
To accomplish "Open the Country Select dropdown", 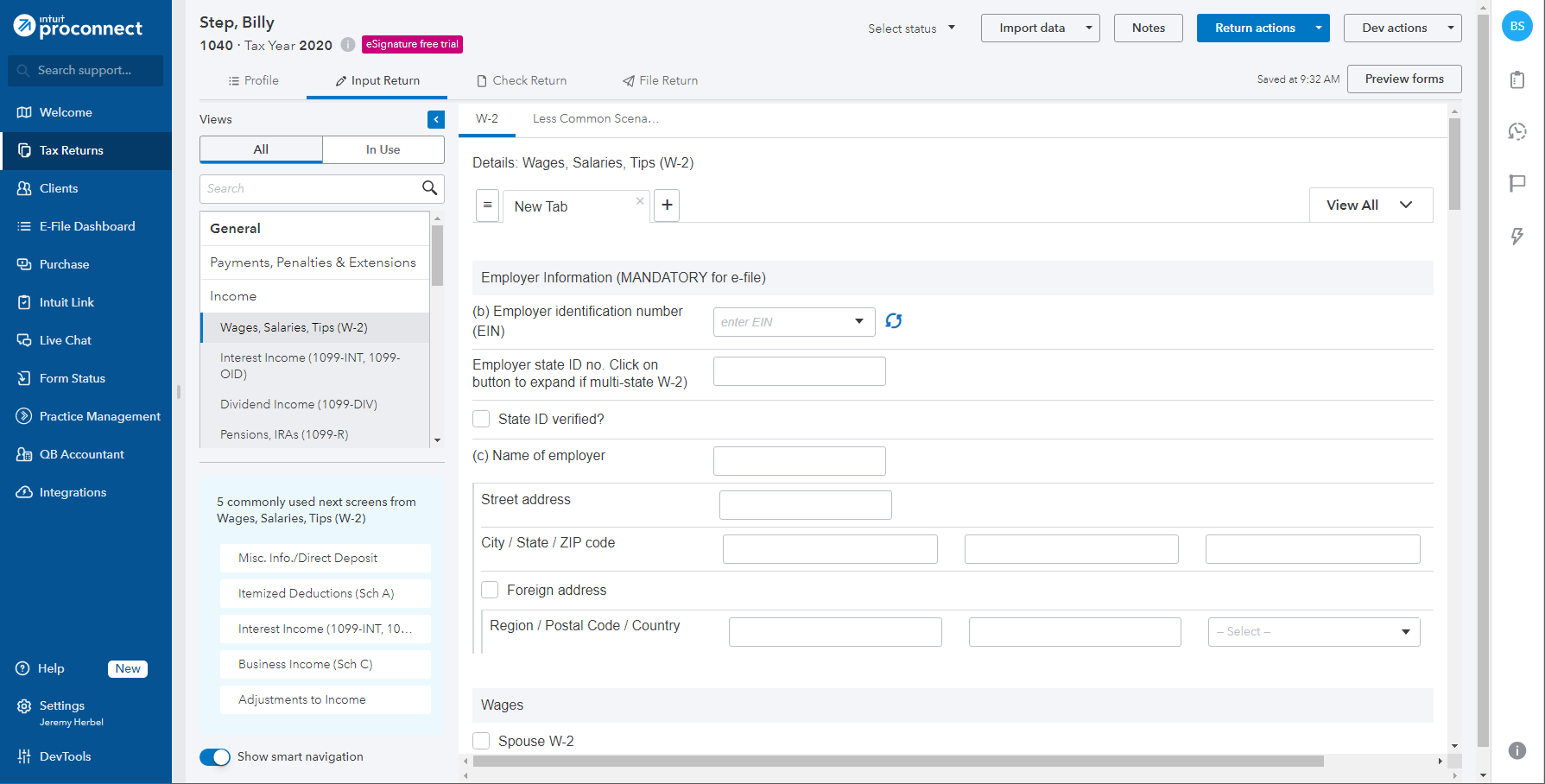I will [1314, 632].
